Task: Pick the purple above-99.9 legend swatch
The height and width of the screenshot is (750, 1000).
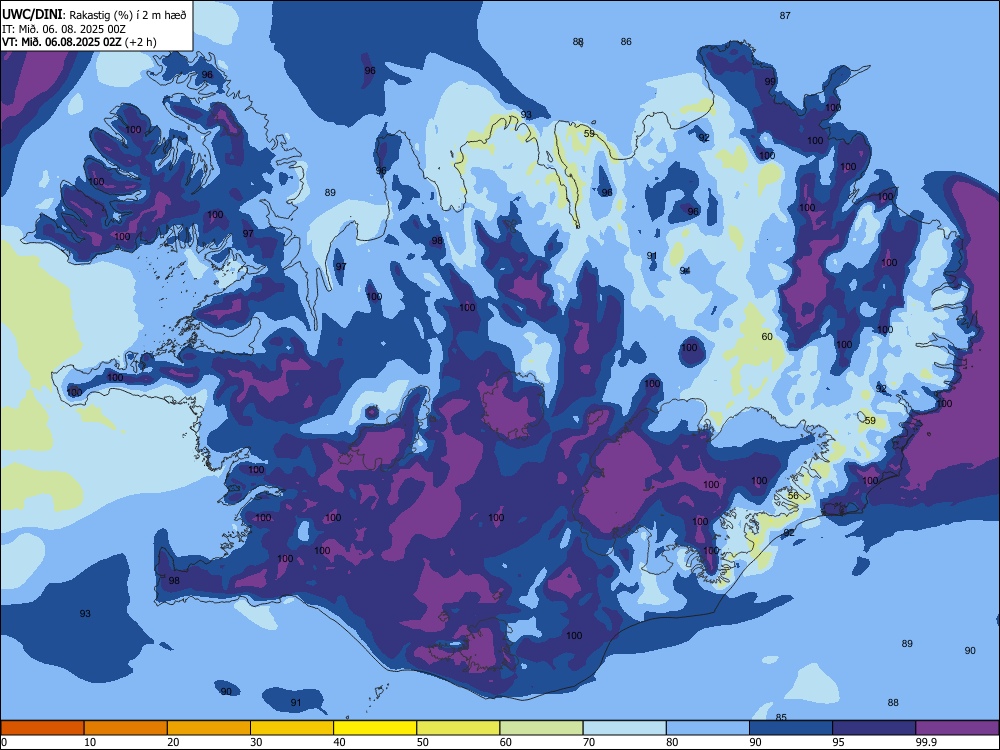Action: coord(957,728)
